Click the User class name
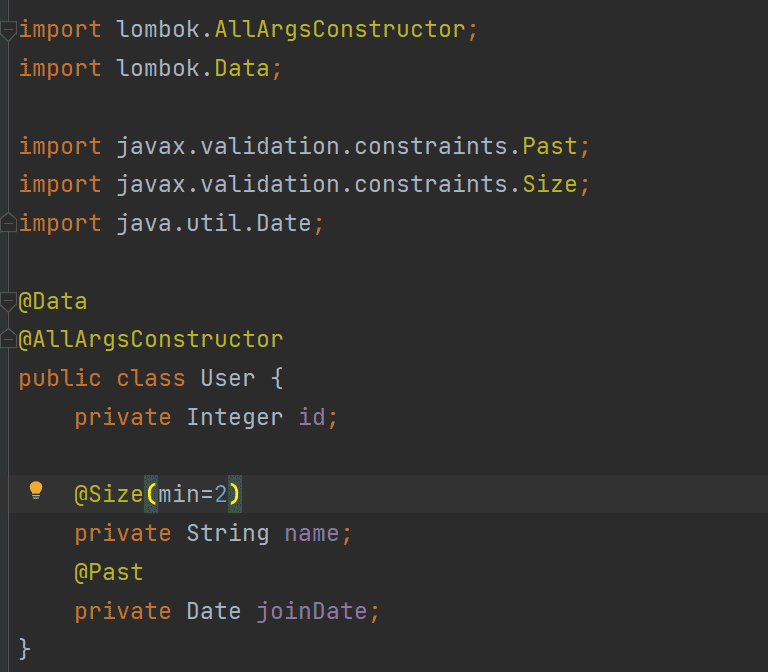768x672 pixels. point(227,378)
